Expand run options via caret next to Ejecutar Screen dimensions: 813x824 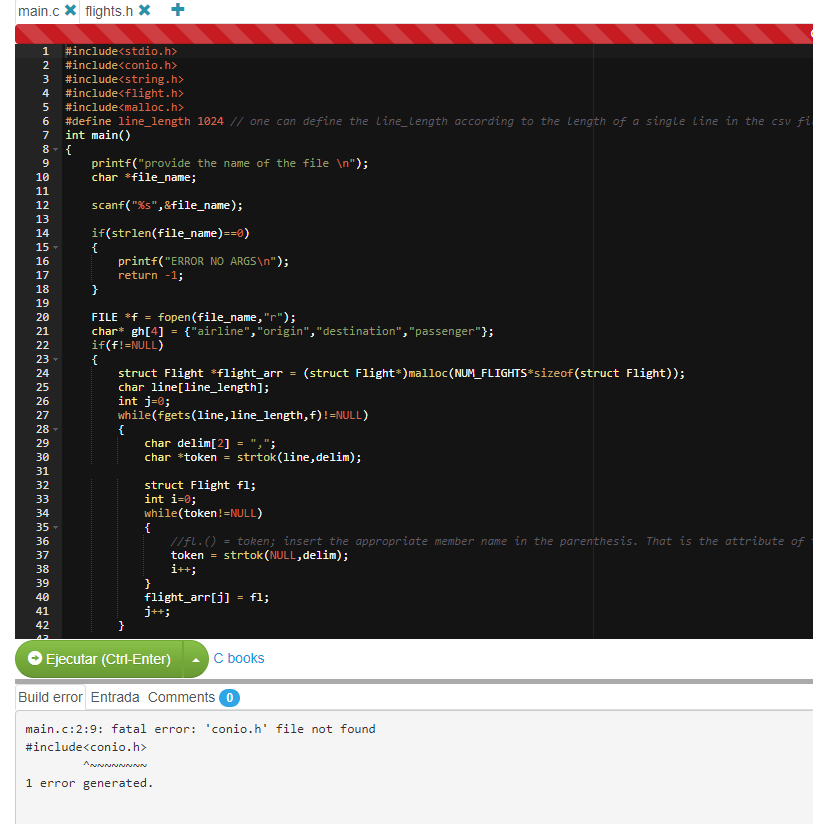(x=194, y=659)
